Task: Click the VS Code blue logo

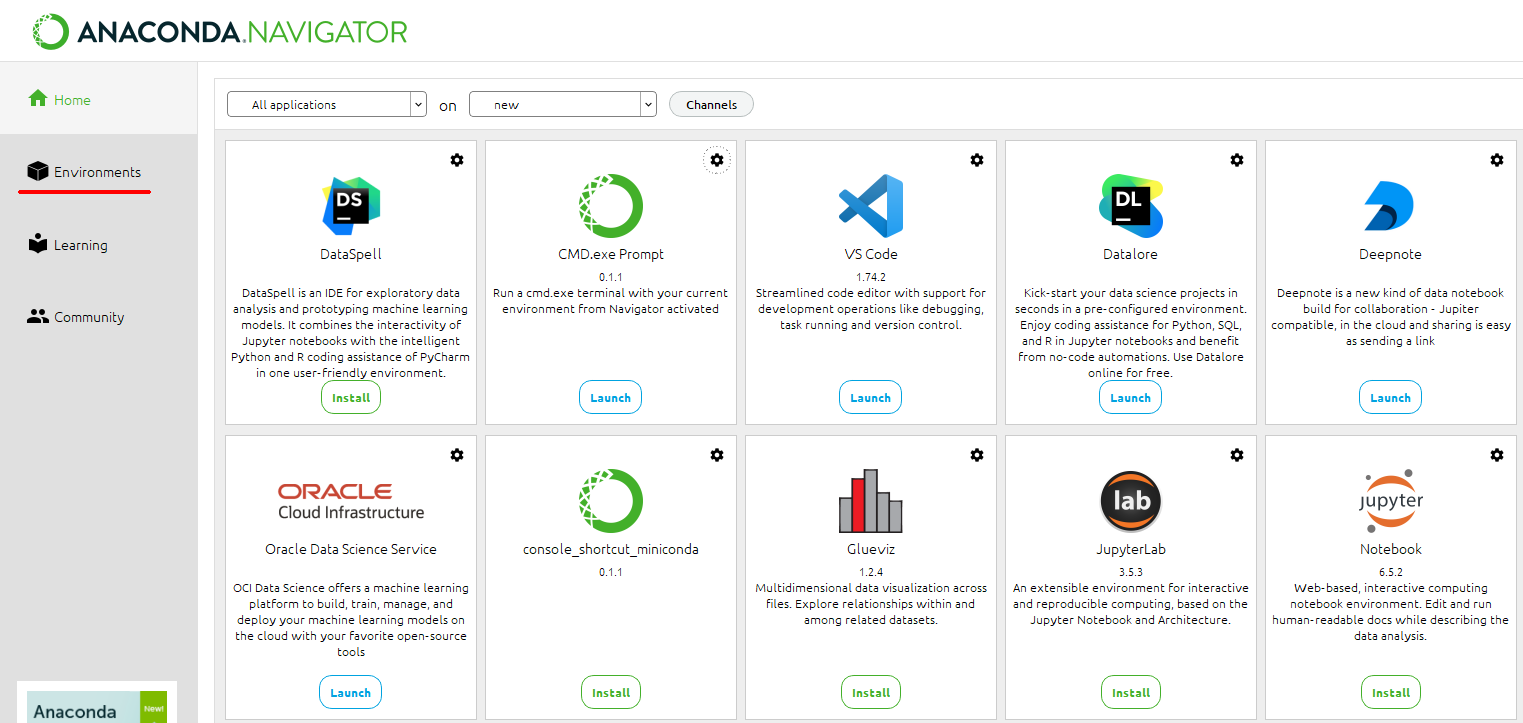Action: pos(870,205)
